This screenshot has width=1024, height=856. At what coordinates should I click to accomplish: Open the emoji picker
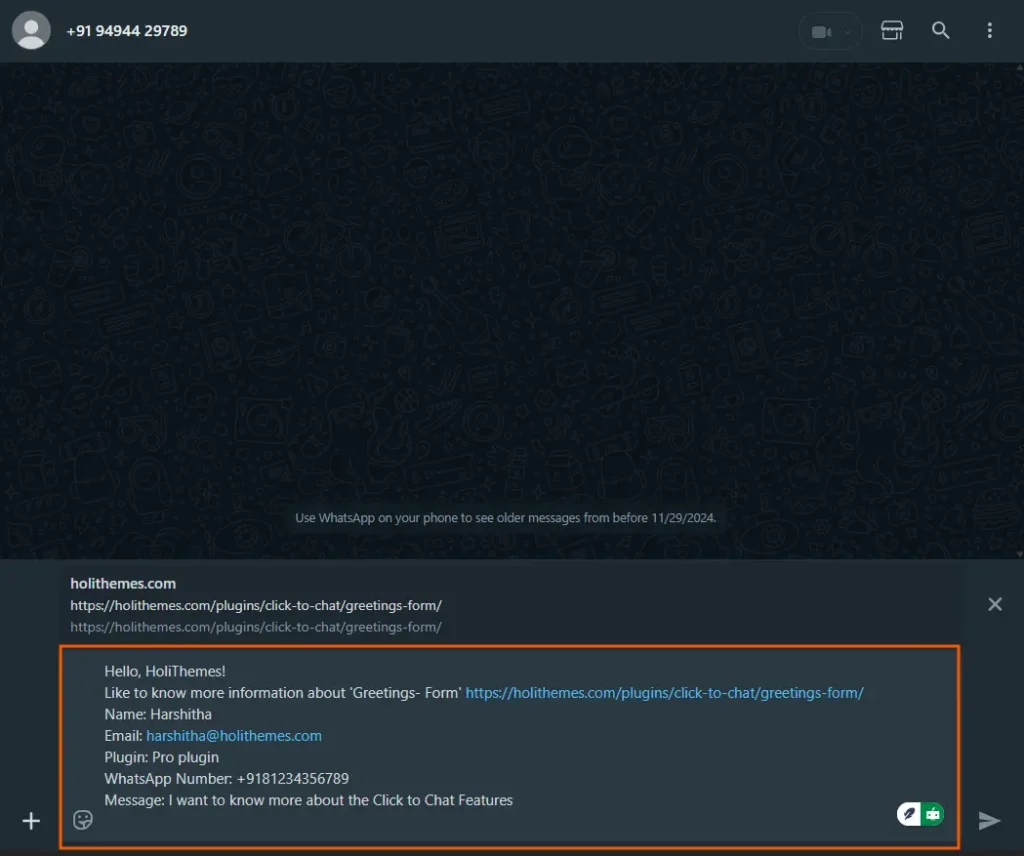pyautogui.click(x=83, y=819)
